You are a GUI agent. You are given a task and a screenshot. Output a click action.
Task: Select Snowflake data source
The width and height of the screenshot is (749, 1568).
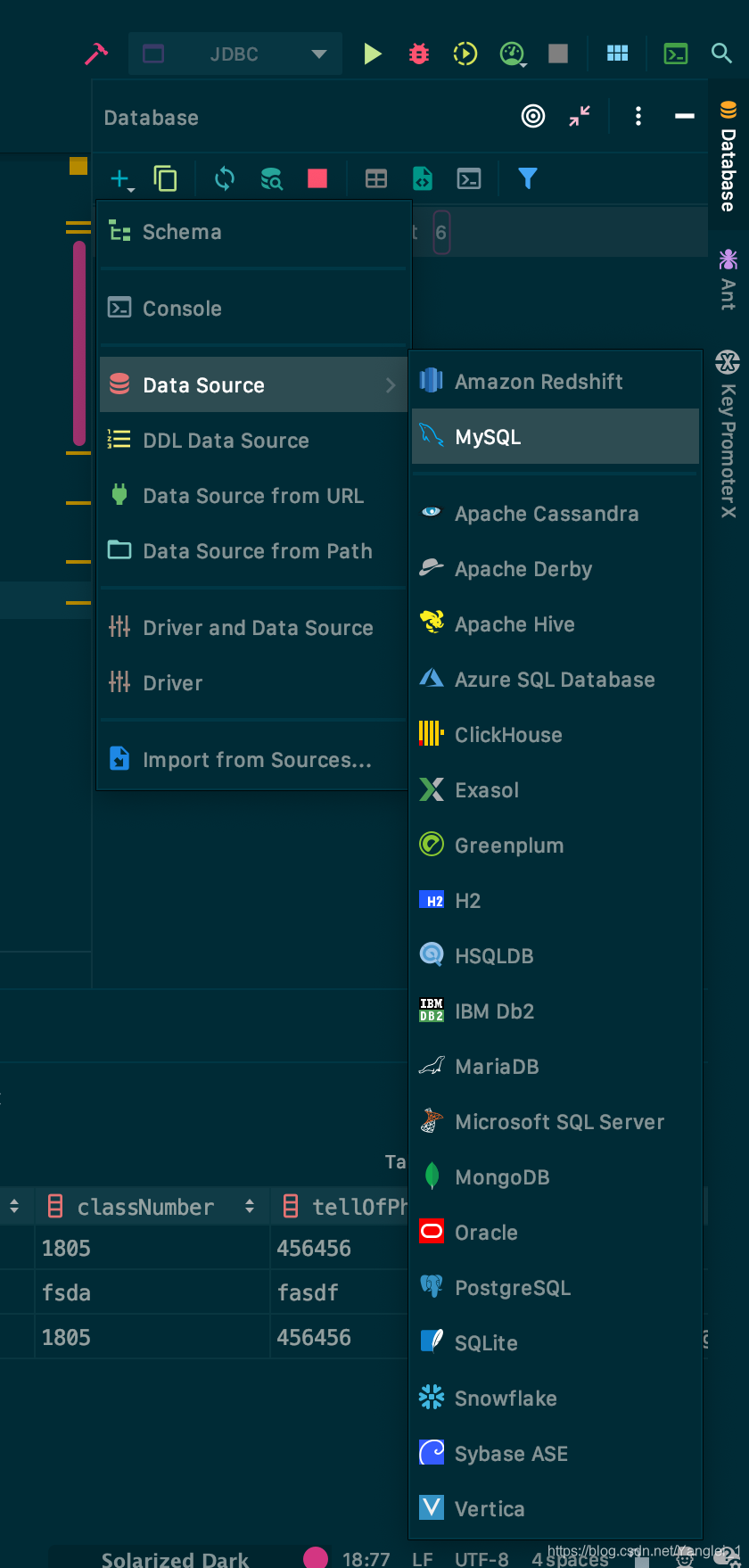pyautogui.click(x=556, y=1398)
